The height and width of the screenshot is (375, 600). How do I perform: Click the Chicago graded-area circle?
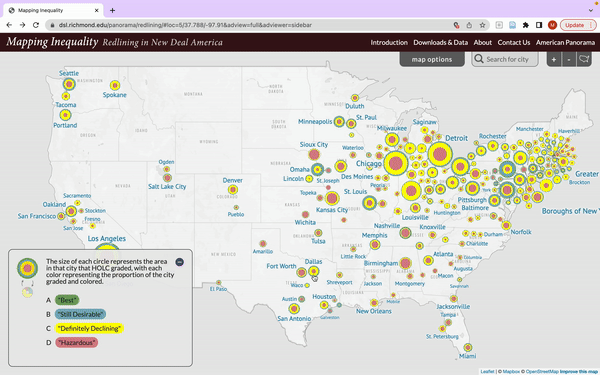[x=396, y=163]
